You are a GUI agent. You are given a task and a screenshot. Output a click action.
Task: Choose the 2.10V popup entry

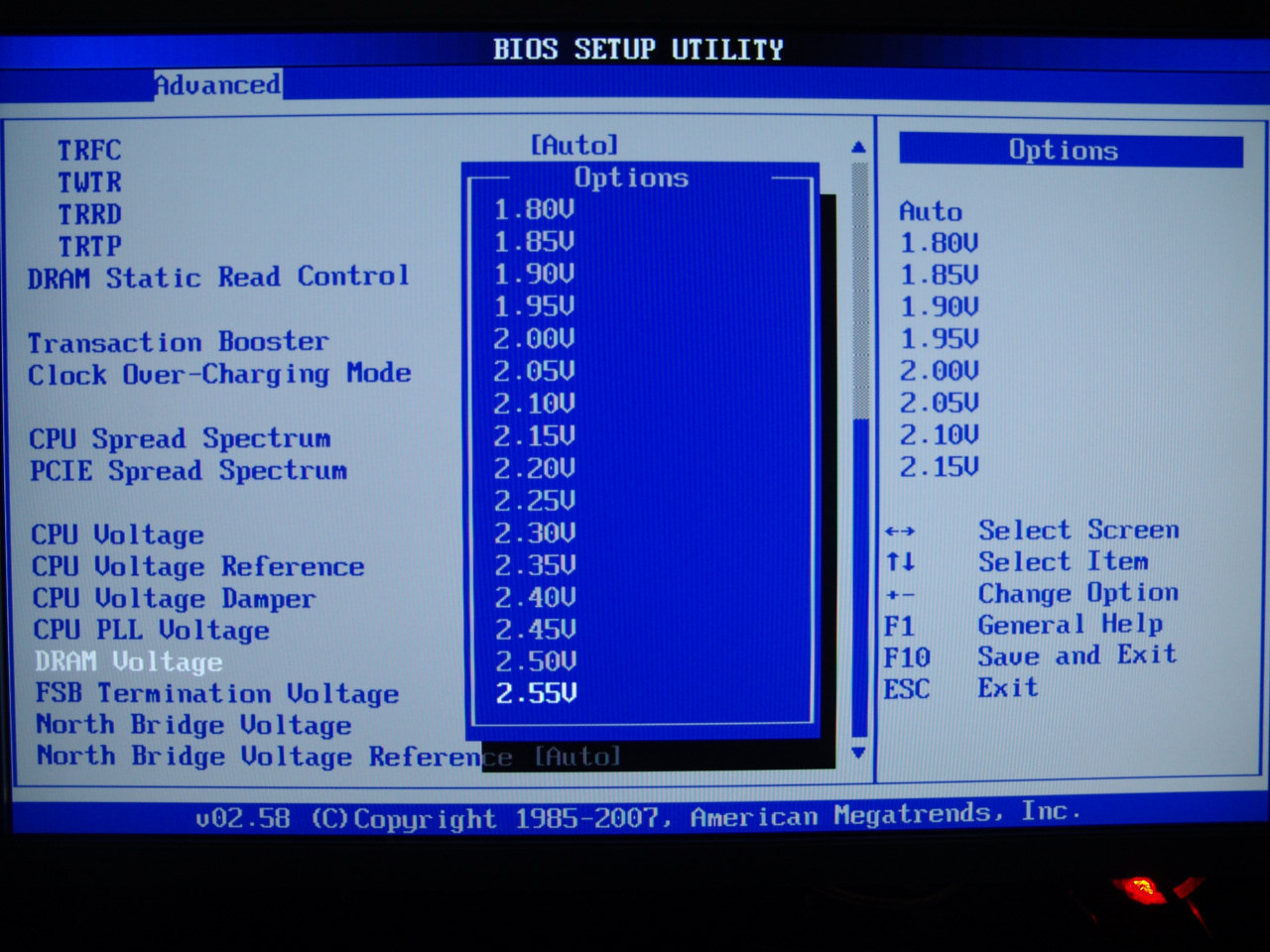tap(534, 404)
